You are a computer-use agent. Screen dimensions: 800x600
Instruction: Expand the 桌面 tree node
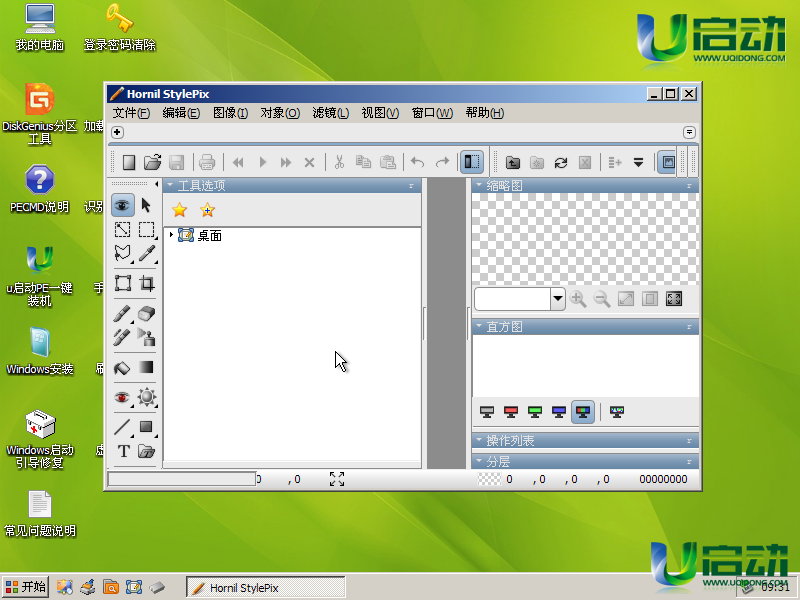171,235
